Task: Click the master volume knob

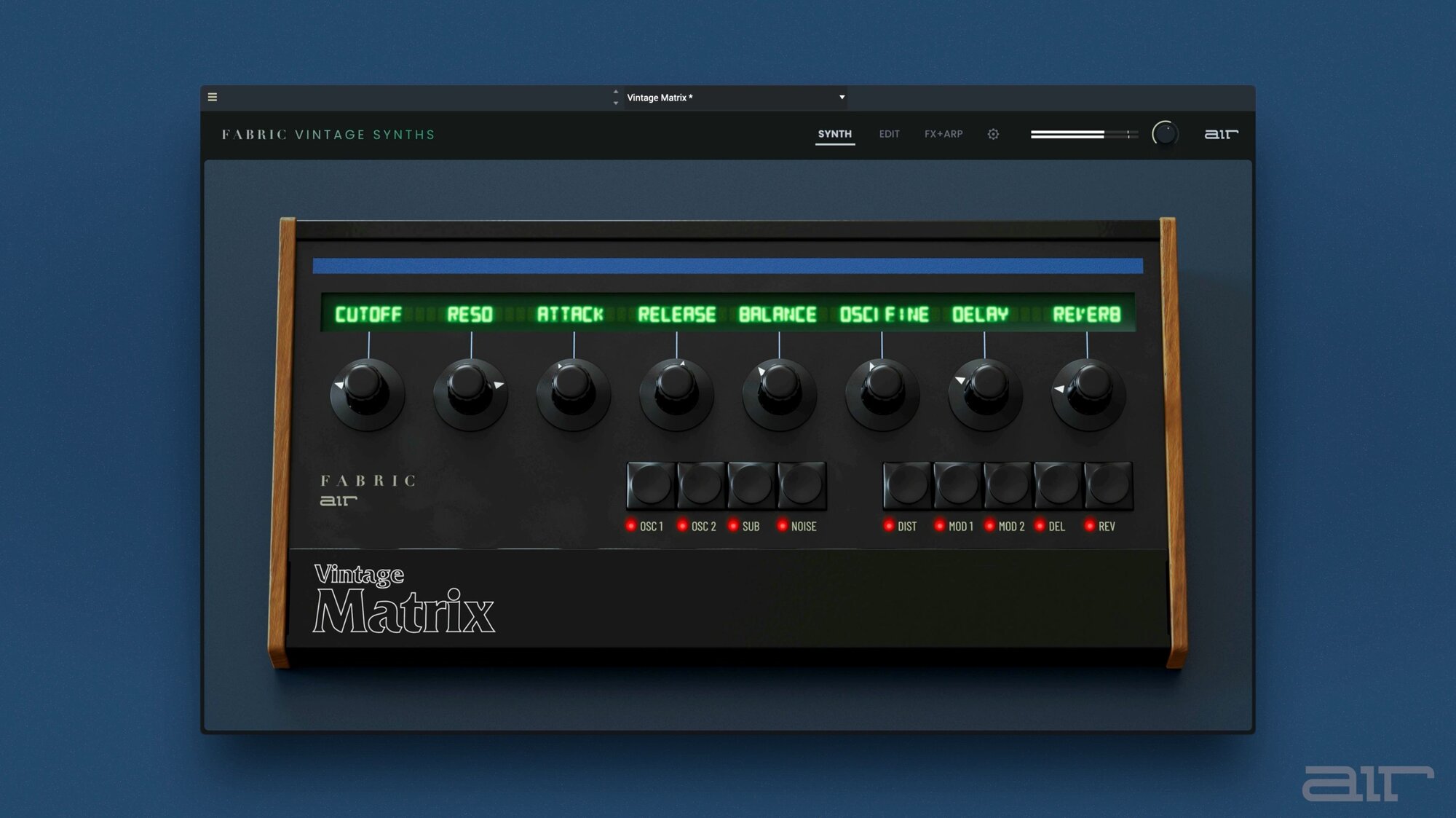Action: pyautogui.click(x=1165, y=134)
